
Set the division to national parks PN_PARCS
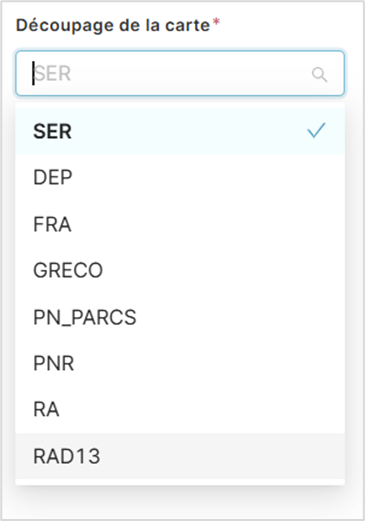180,317
